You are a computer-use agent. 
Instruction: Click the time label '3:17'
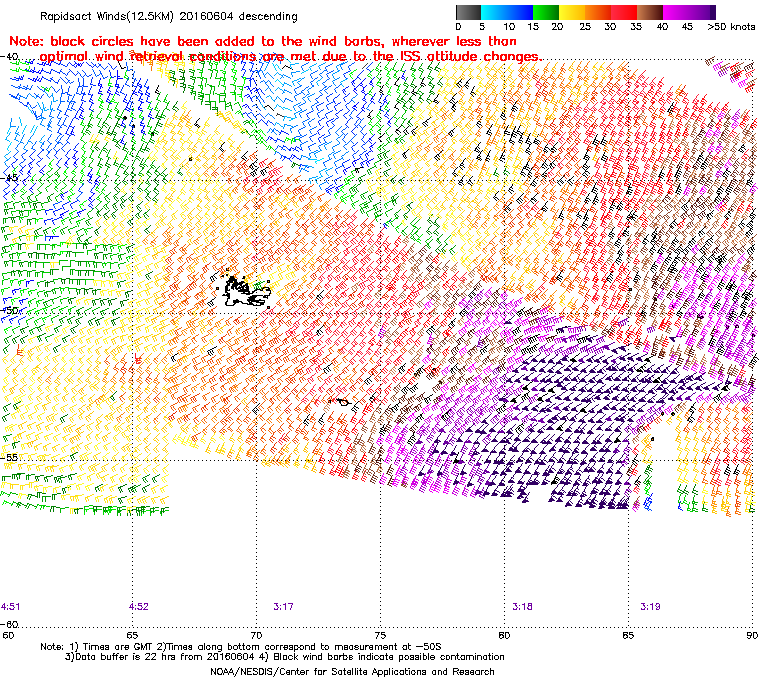tap(283, 607)
